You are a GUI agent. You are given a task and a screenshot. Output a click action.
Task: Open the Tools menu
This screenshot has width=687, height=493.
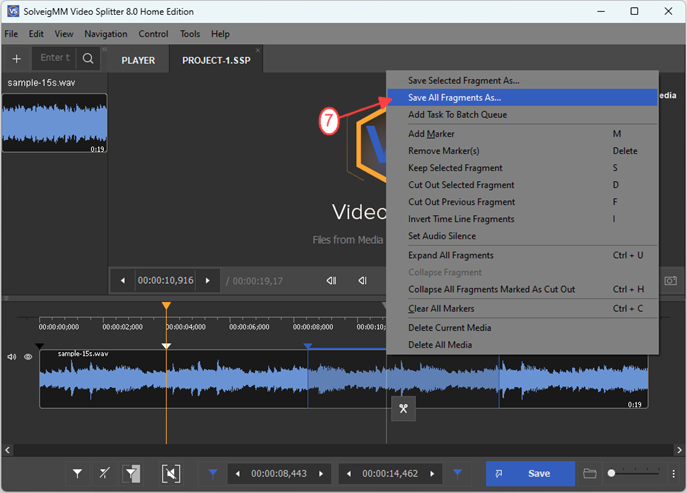pos(190,34)
